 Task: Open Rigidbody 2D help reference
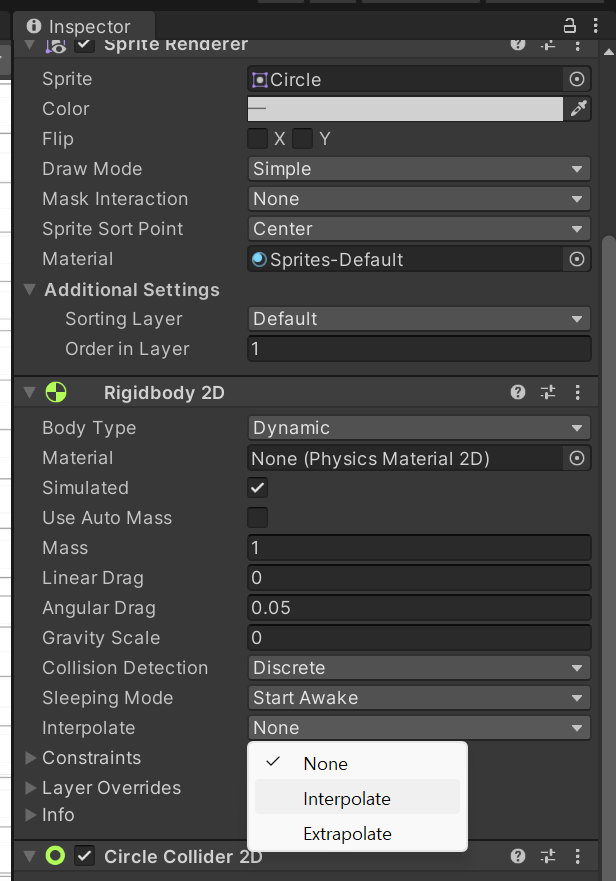point(518,392)
